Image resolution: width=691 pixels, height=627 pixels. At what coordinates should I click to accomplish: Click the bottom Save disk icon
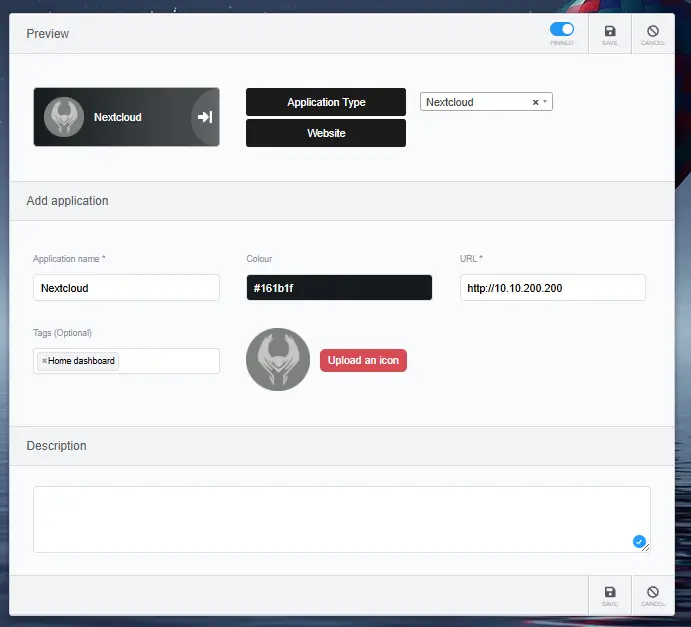pyautogui.click(x=609, y=592)
